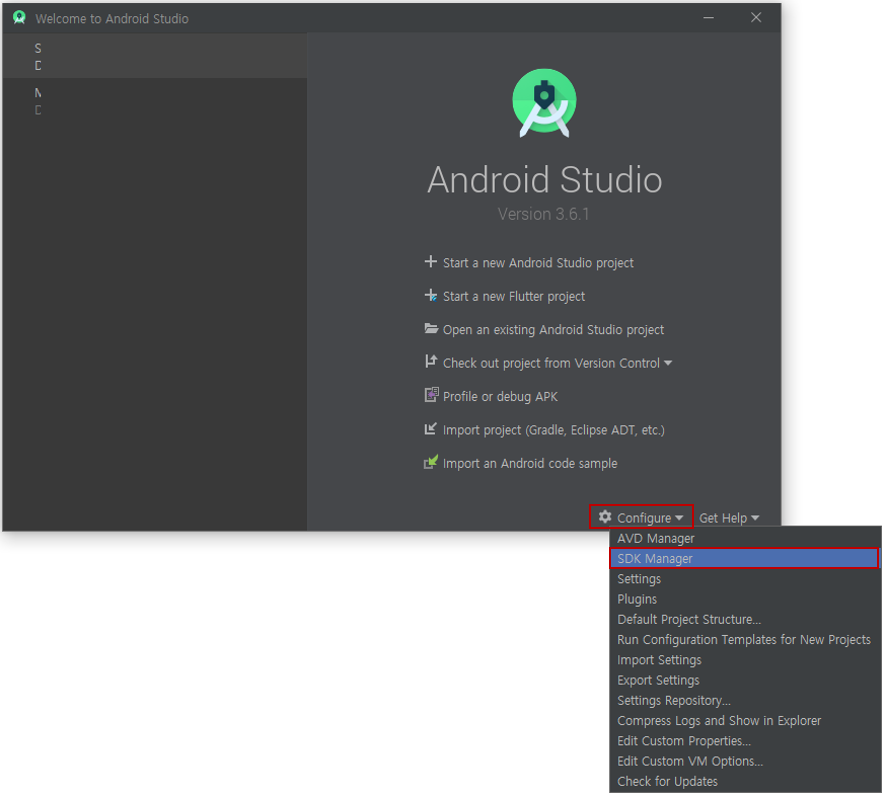This screenshot has width=886, height=798.
Task: Choose Run Configuration Templates for New Projects
Action: [x=746, y=641]
